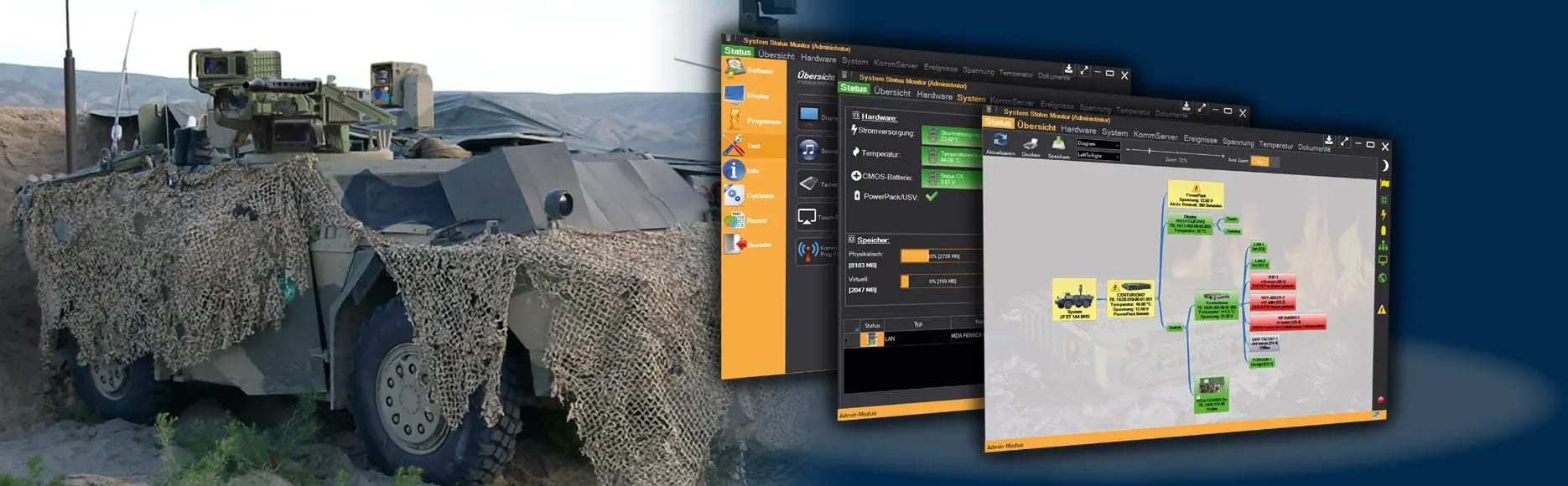Click the Info sidebar icon
1568x486 pixels.
click(x=735, y=170)
